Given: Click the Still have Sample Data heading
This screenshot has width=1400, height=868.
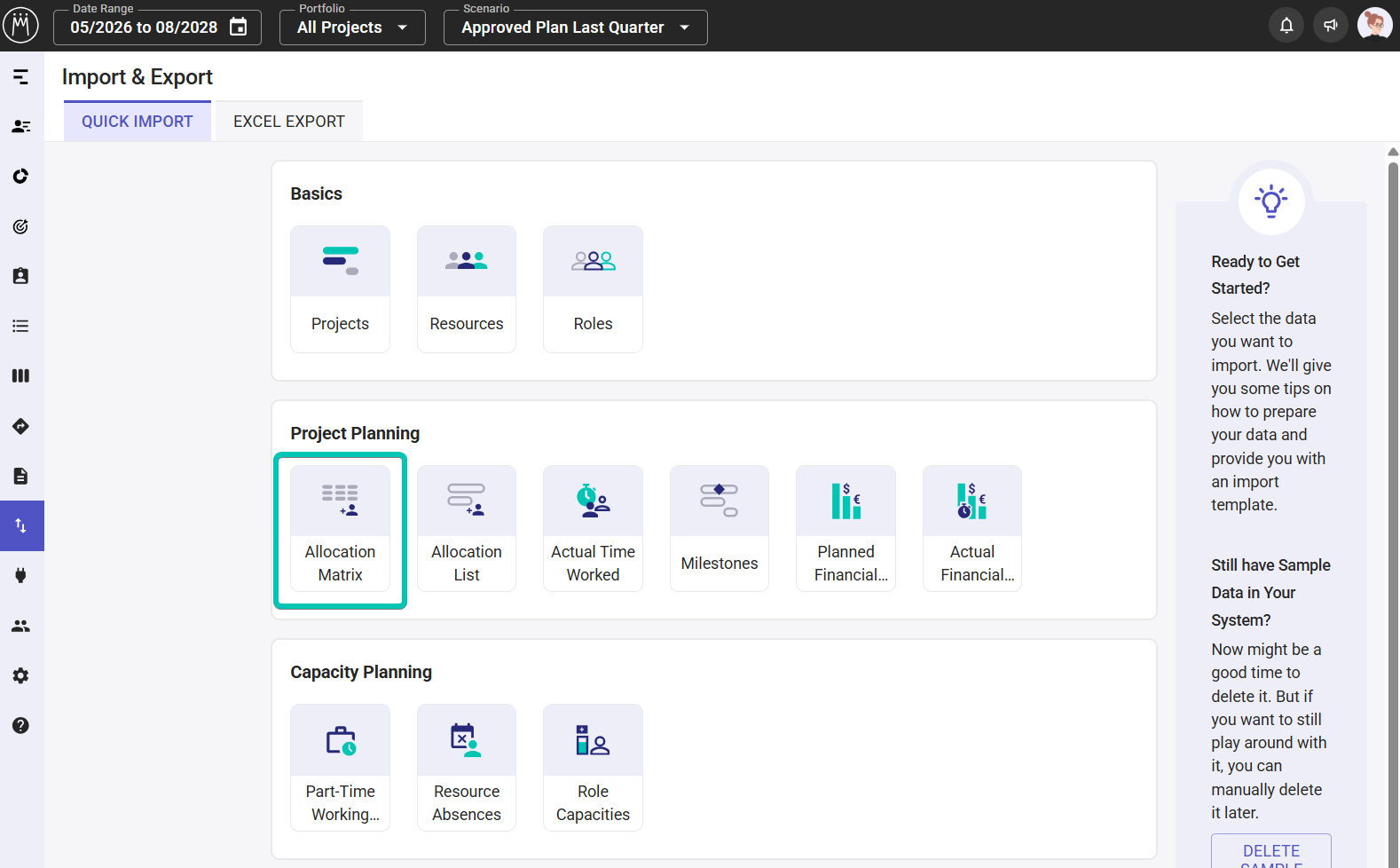Looking at the screenshot, I should (1270, 593).
